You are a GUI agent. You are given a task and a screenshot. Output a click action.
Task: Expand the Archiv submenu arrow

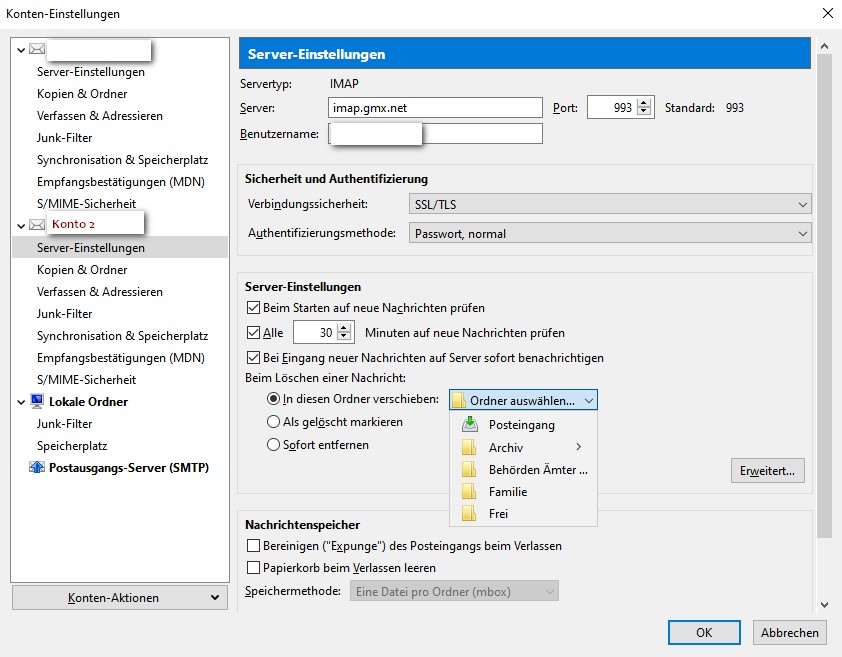[x=578, y=448]
